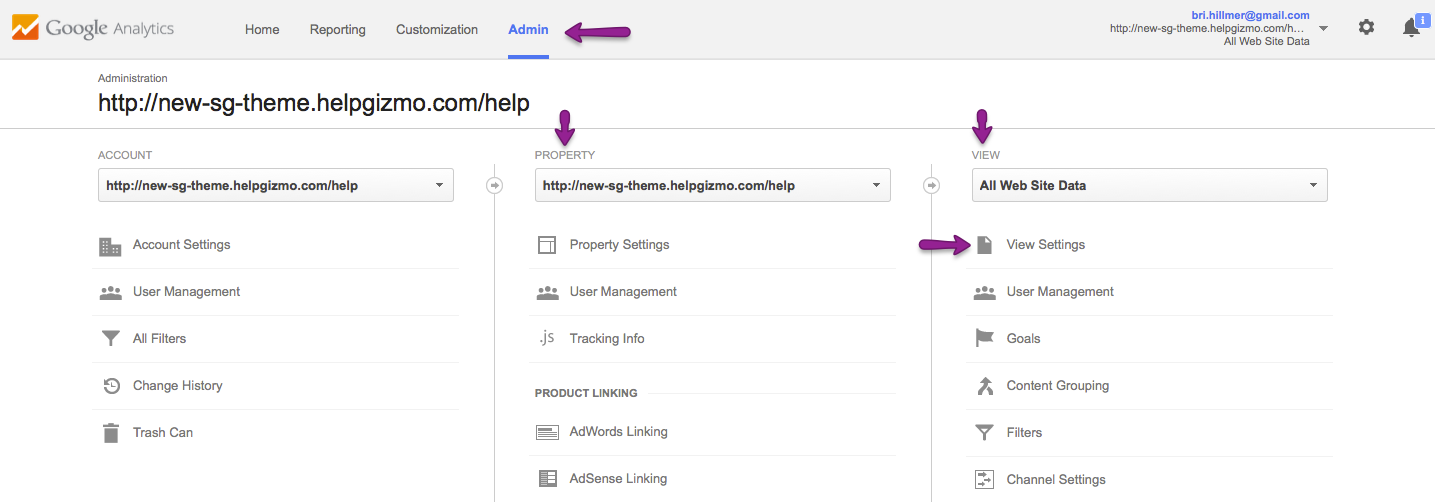Select the Admin tab
This screenshot has height=502, width=1435.
528,30
